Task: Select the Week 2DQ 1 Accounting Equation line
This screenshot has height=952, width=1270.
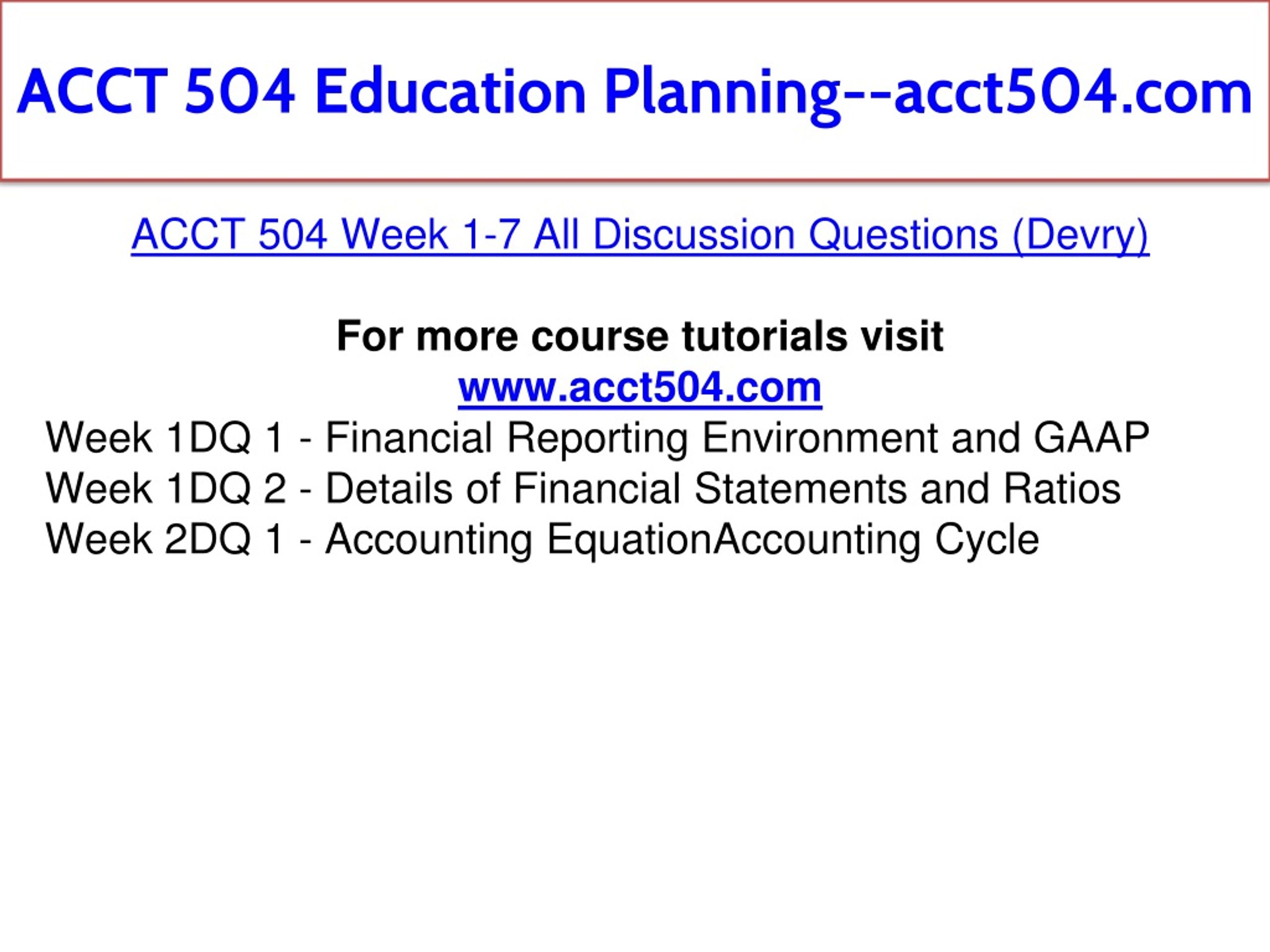Action: pyautogui.click(x=542, y=540)
